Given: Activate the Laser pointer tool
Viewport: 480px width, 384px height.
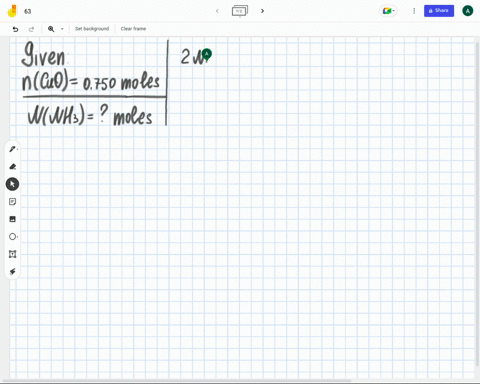Looking at the screenshot, I should [x=12, y=272].
